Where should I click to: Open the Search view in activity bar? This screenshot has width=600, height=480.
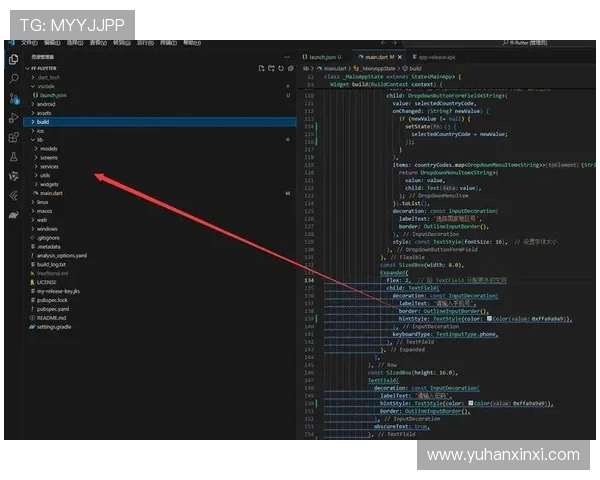coord(13,78)
